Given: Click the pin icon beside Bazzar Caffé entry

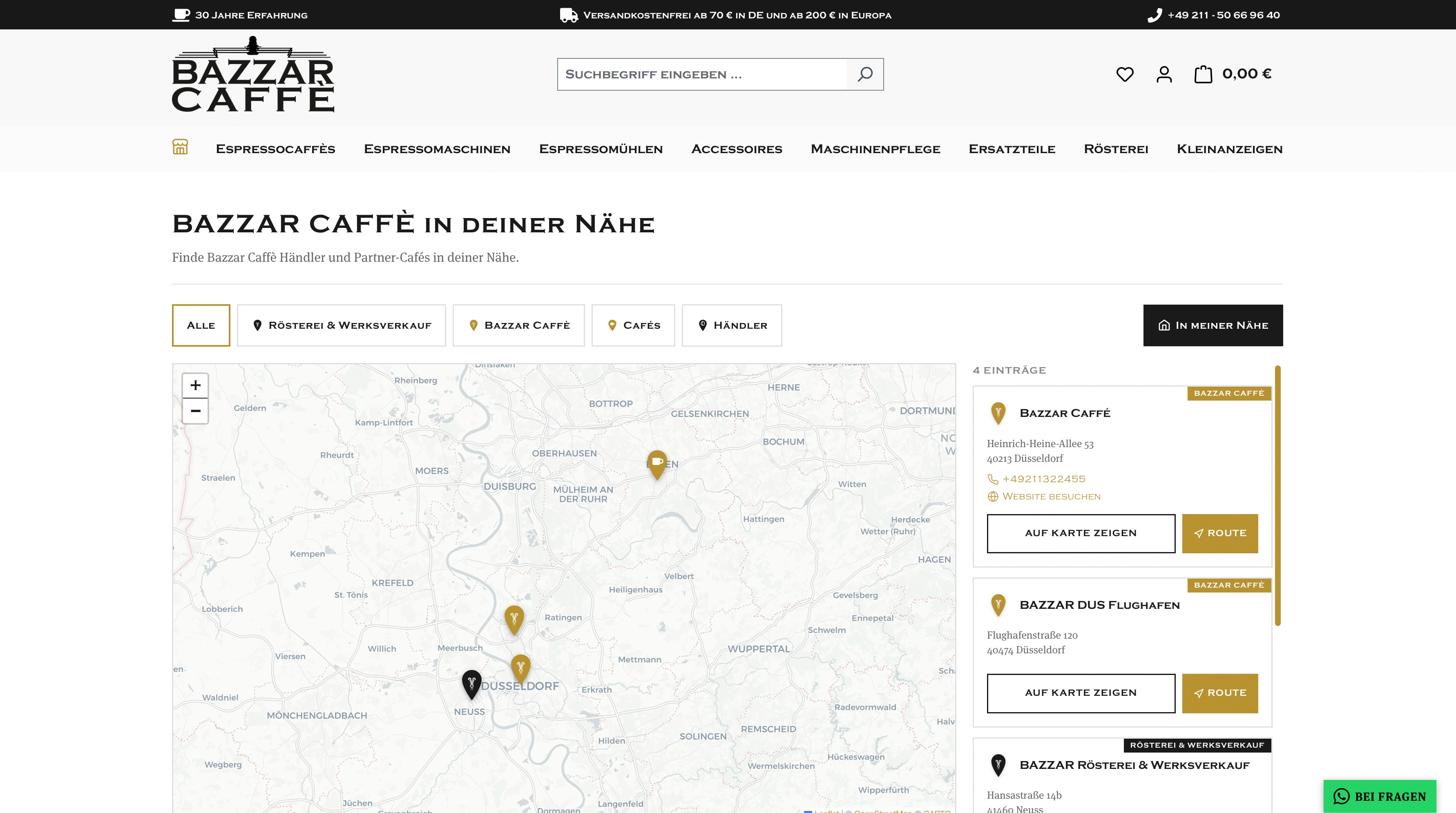Looking at the screenshot, I should tap(998, 413).
